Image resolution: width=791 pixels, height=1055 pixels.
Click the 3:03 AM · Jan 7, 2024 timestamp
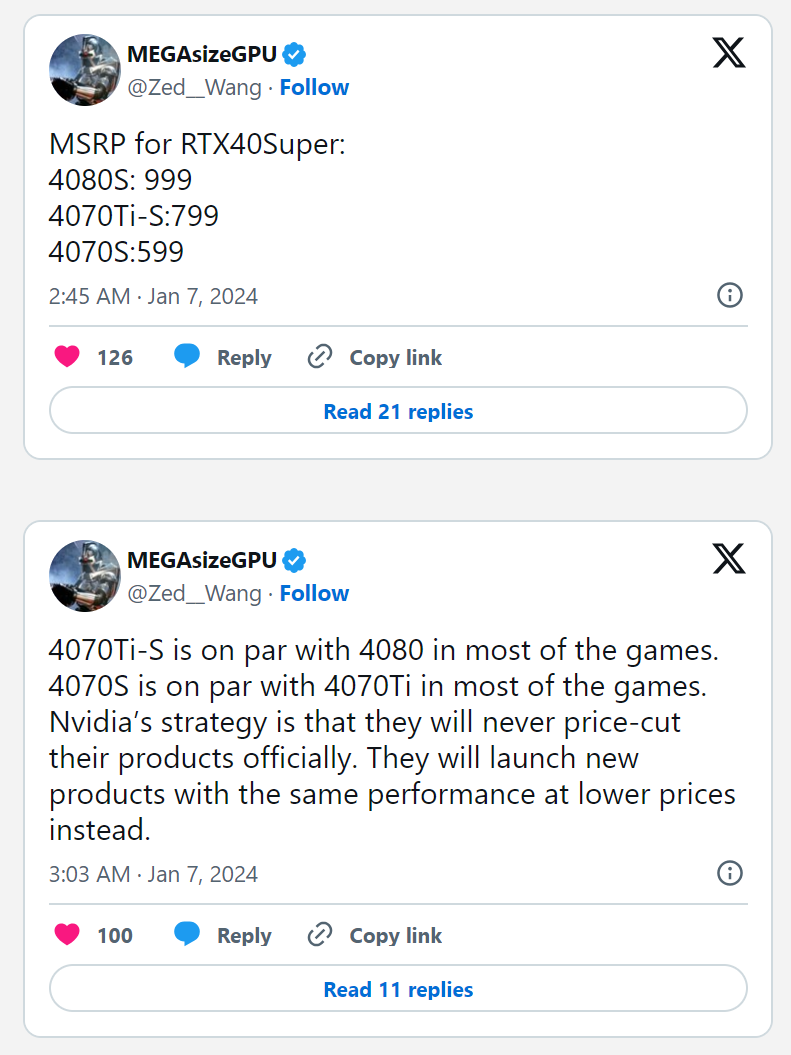(x=153, y=874)
